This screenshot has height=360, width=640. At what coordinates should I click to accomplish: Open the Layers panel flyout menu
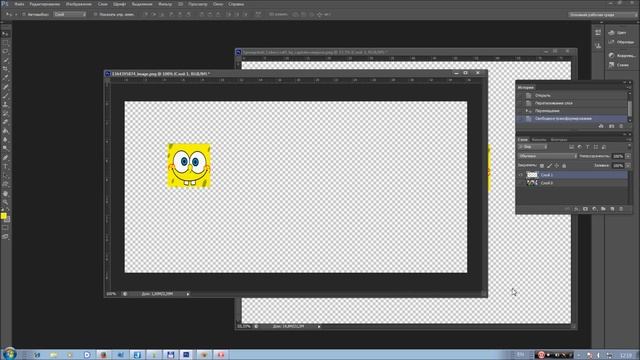[x=629, y=140]
